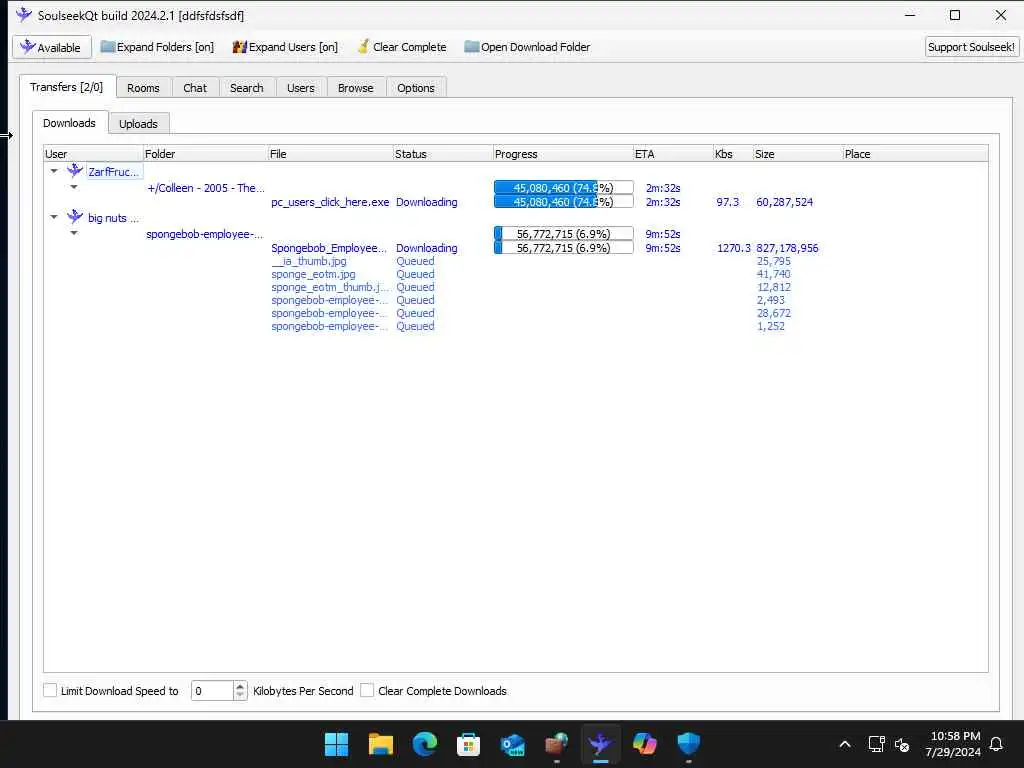
Task: Select the Spongebob_Employee... downloading file
Action: pos(328,248)
